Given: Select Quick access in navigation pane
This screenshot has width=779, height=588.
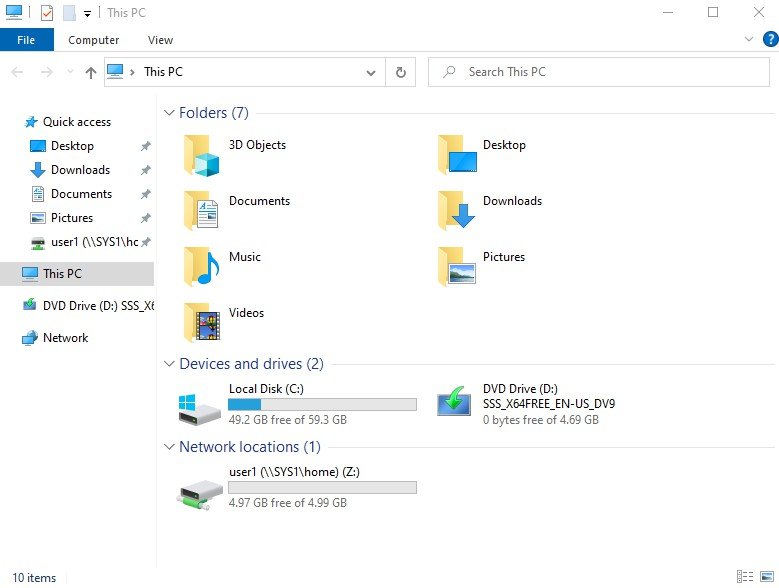Looking at the screenshot, I should (x=77, y=122).
